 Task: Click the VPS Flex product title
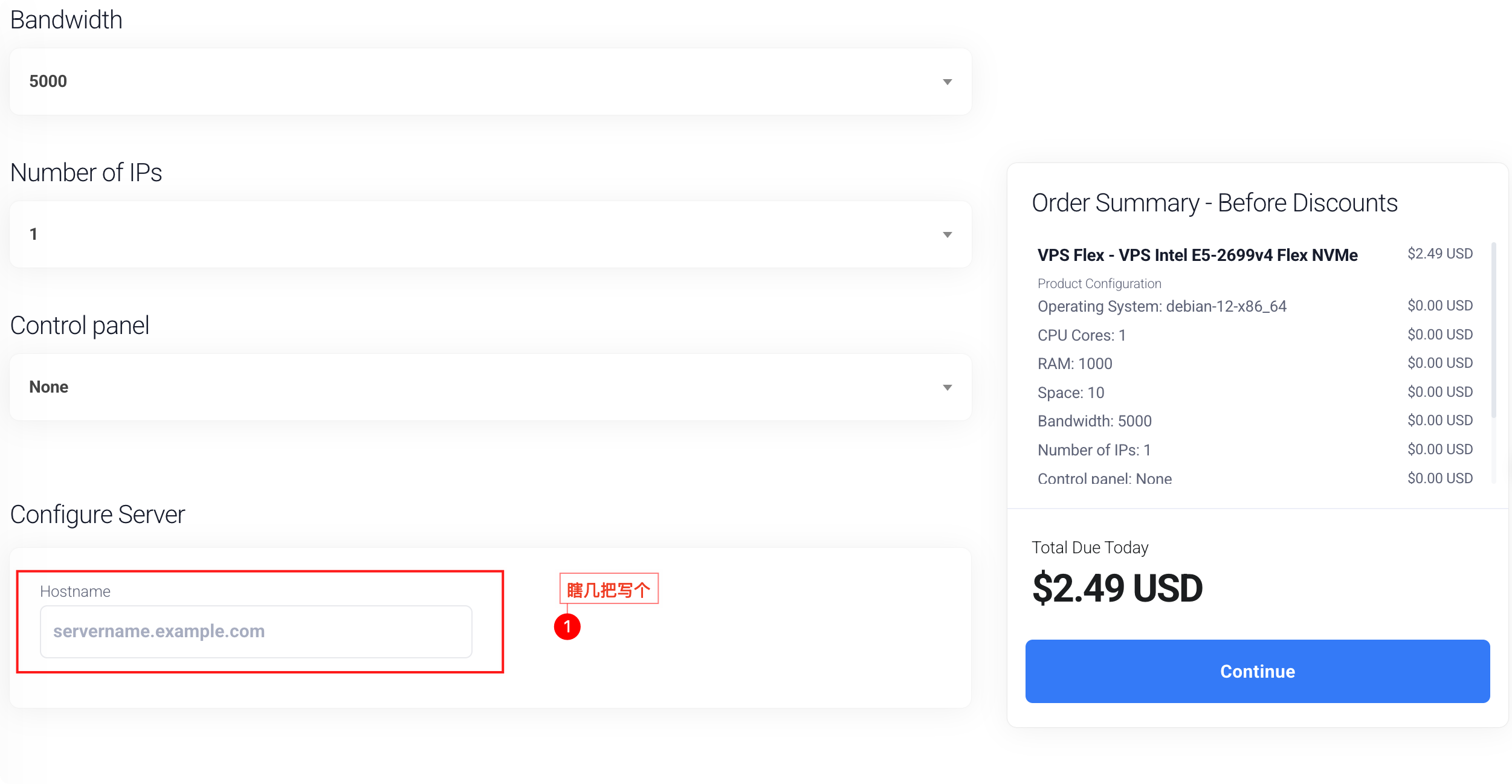[x=1197, y=255]
